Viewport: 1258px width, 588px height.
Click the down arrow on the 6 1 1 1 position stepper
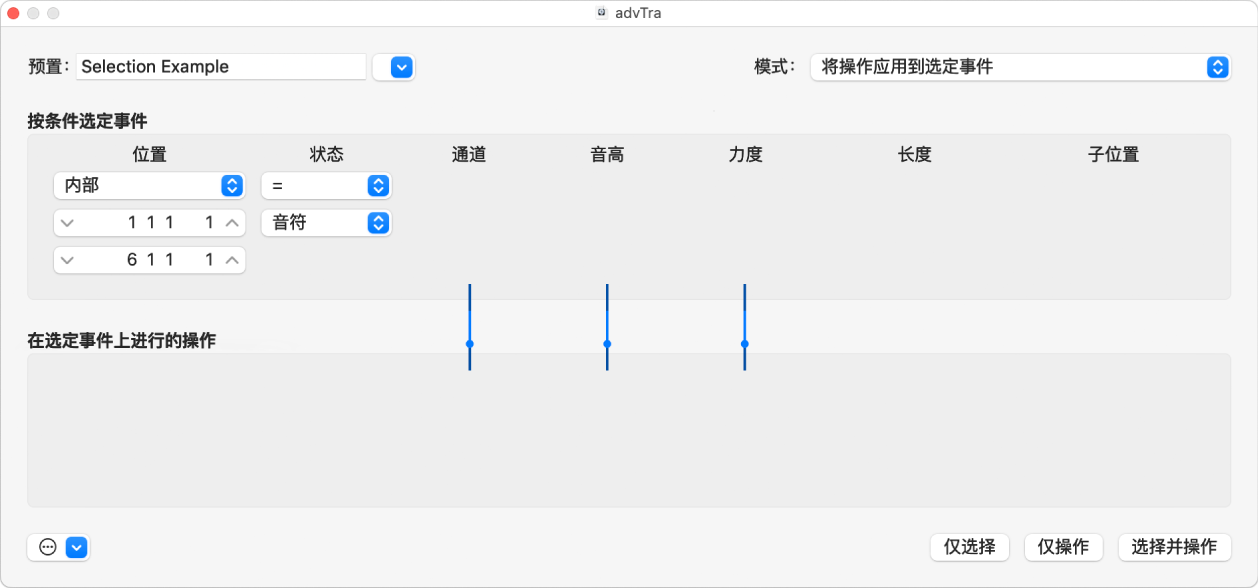(x=67, y=259)
